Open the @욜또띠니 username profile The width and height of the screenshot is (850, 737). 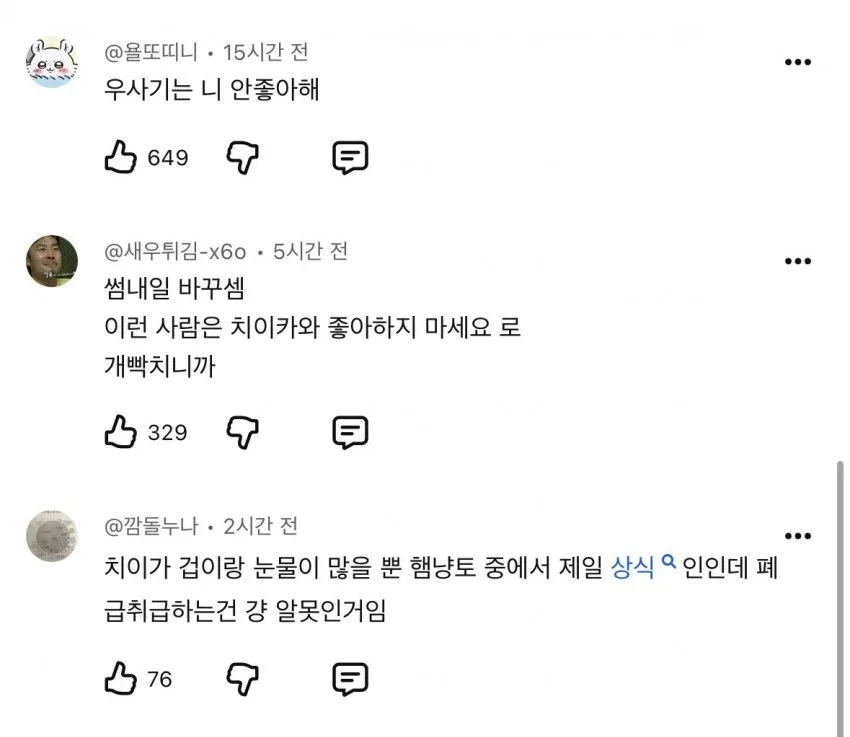coord(151,52)
